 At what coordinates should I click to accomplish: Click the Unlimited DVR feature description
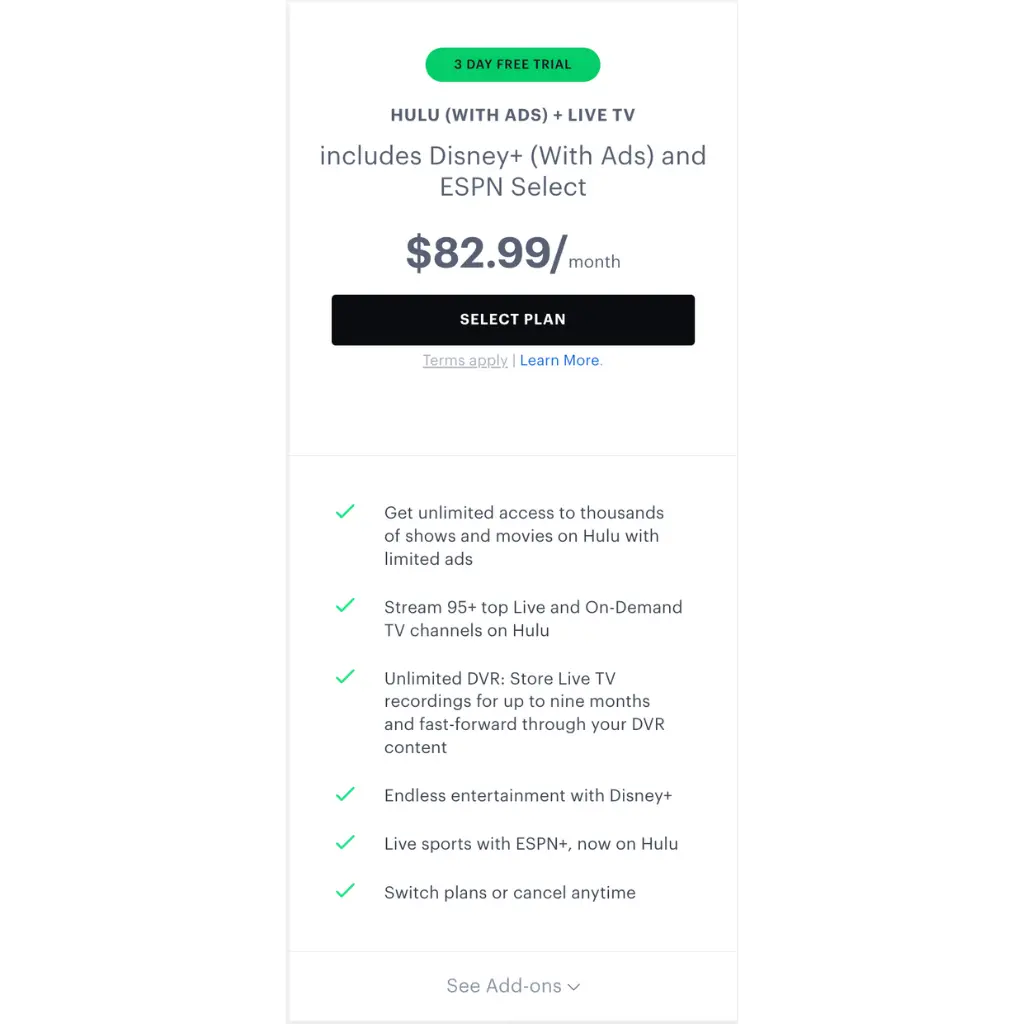coord(523,713)
